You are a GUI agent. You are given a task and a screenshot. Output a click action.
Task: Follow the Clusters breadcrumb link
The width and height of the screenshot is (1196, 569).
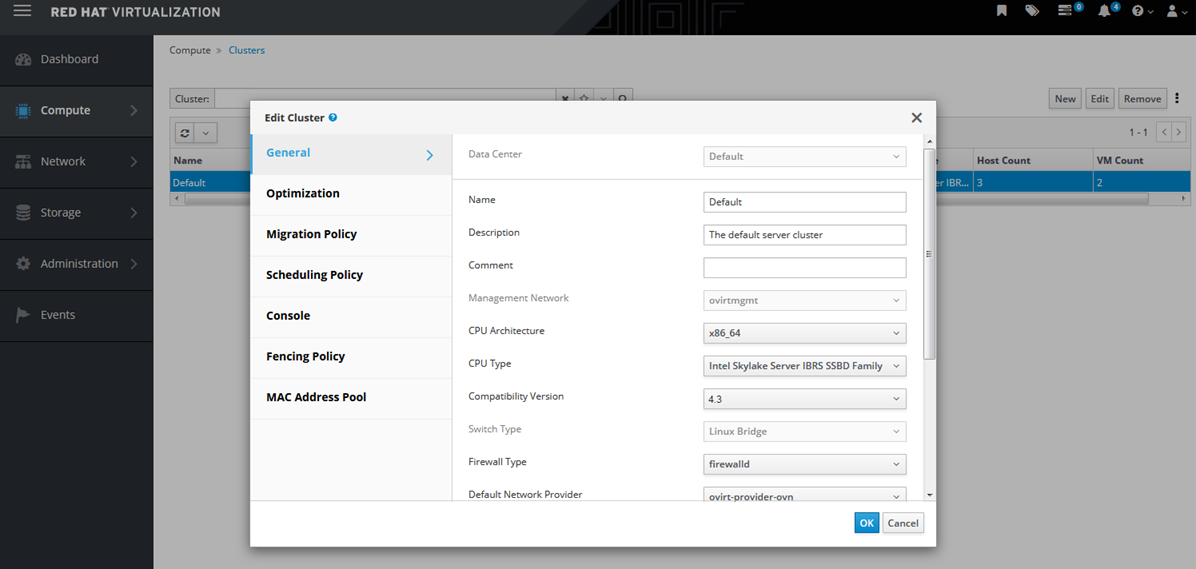[x=247, y=50]
